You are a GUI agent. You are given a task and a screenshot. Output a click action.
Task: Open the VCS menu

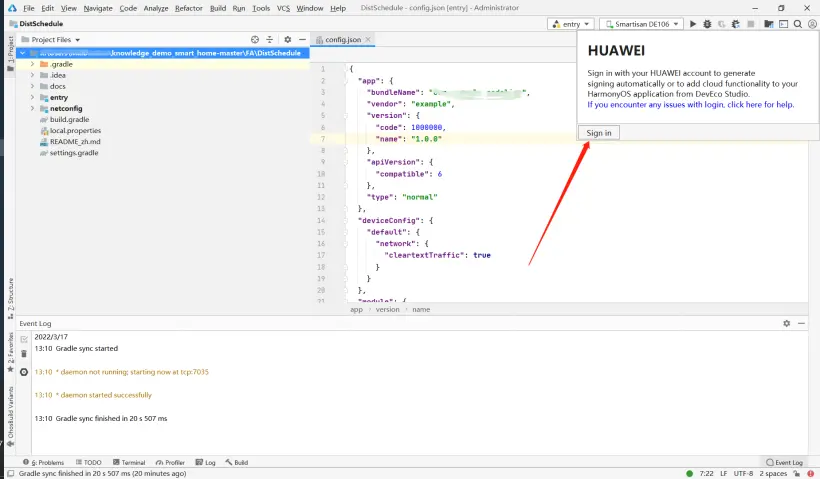[x=283, y=8]
